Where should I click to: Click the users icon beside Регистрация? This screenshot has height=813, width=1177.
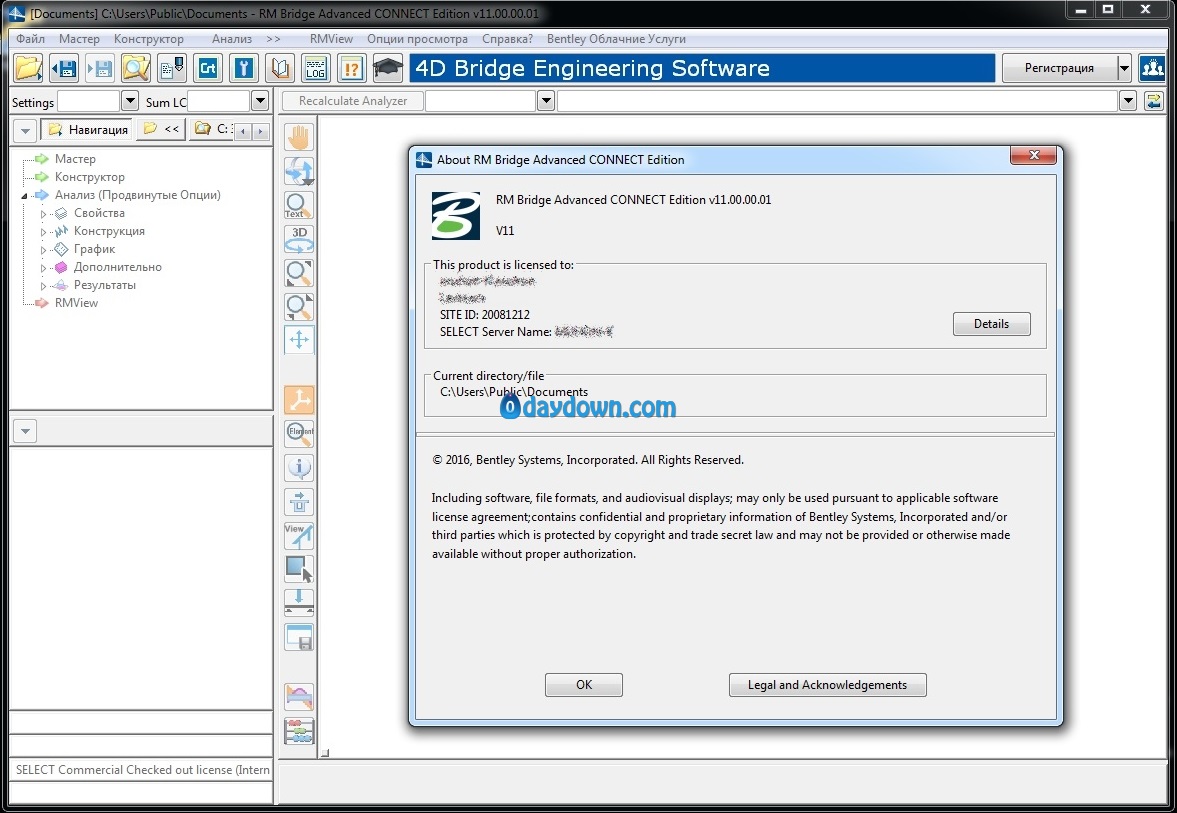click(1152, 68)
